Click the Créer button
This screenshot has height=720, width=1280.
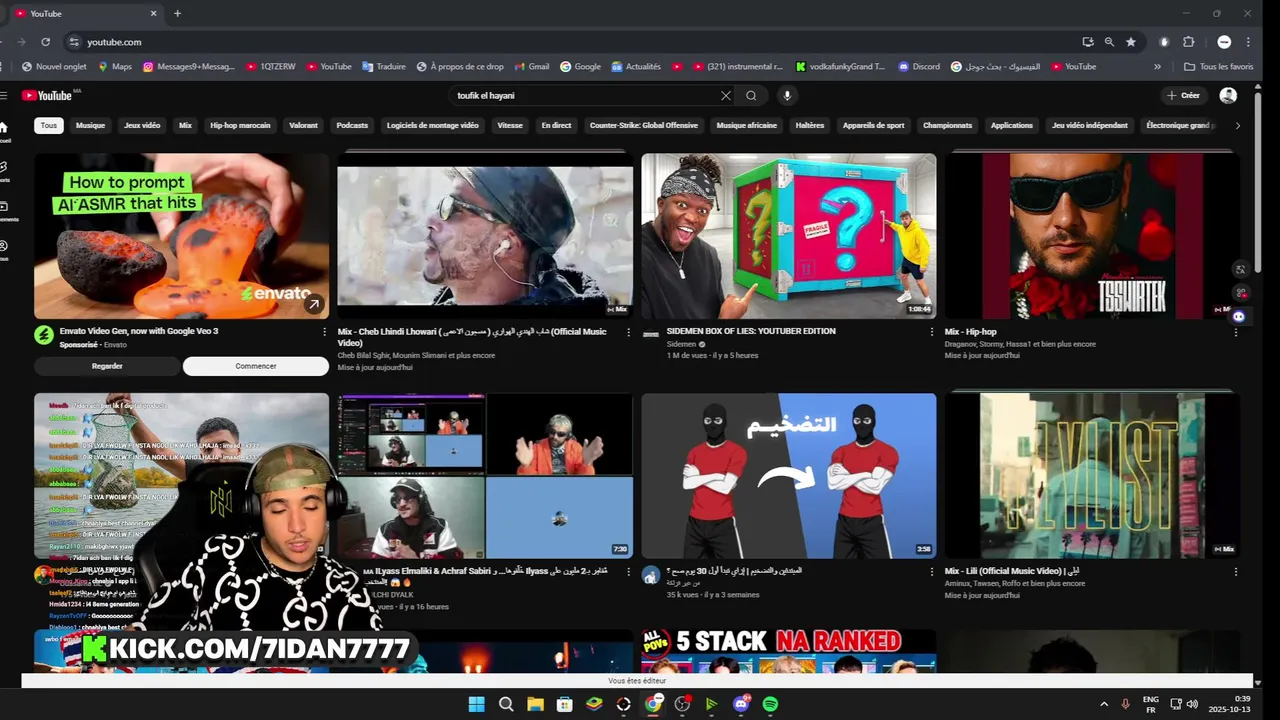point(1183,95)
